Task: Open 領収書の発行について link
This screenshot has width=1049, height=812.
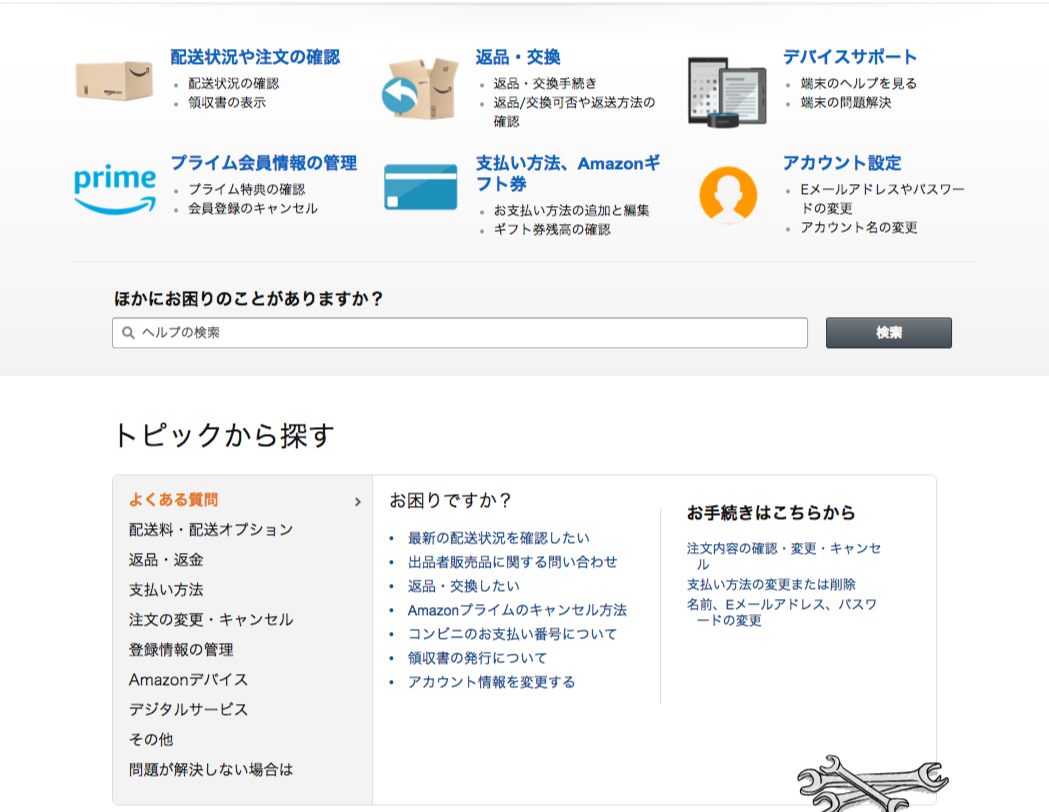Action: (477, 658)
